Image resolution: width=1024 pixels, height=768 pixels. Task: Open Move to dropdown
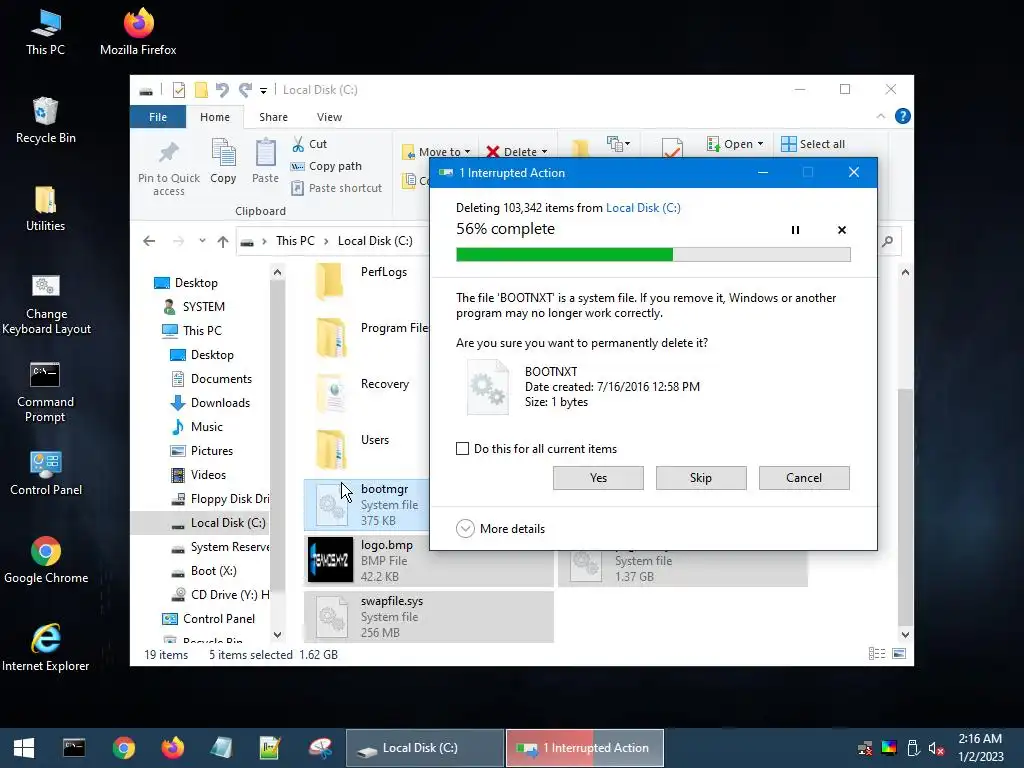[x=436, y=152]
